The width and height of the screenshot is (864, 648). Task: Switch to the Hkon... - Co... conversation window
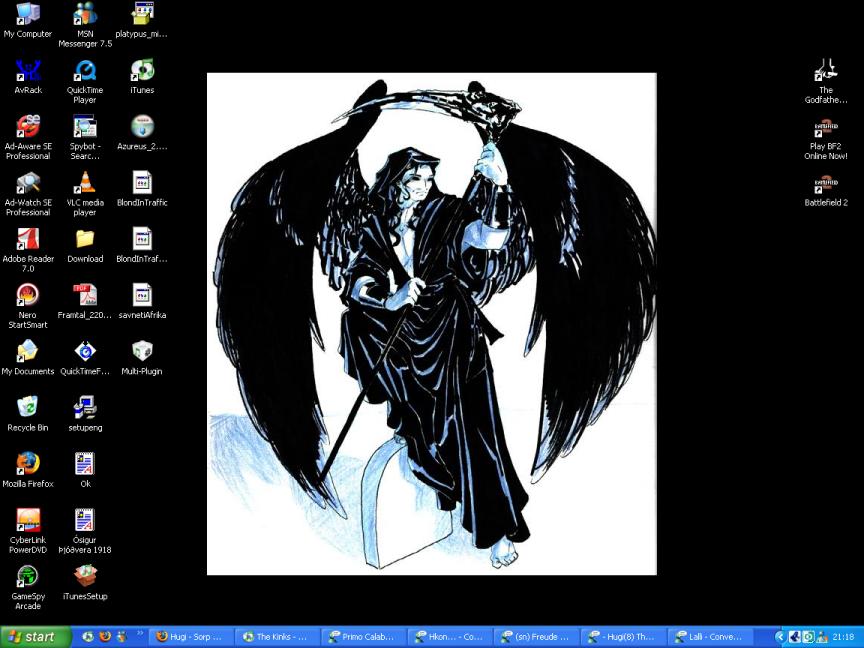[x=450, y=637]
